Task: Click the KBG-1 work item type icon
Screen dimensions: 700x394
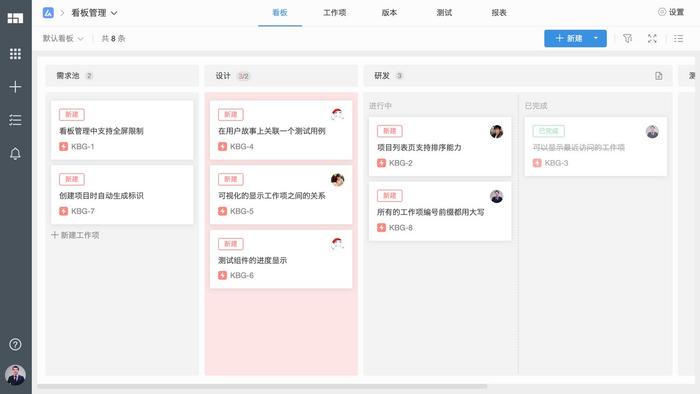Action: 63,146
